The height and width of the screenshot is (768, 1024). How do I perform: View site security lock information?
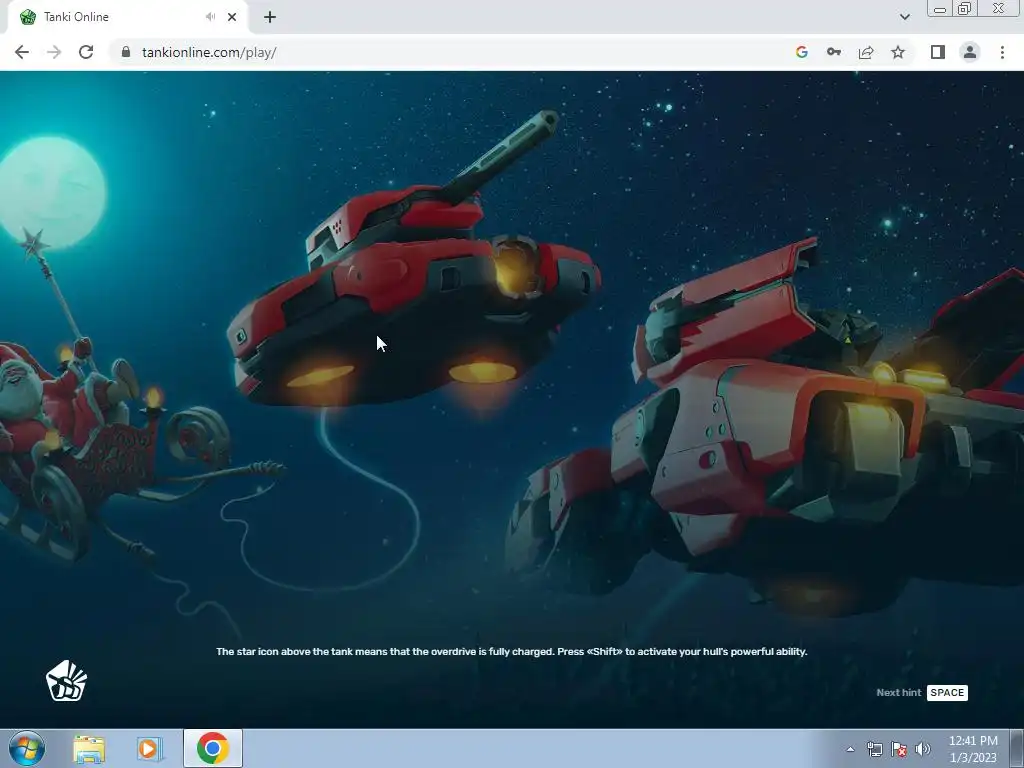(126, 52)
